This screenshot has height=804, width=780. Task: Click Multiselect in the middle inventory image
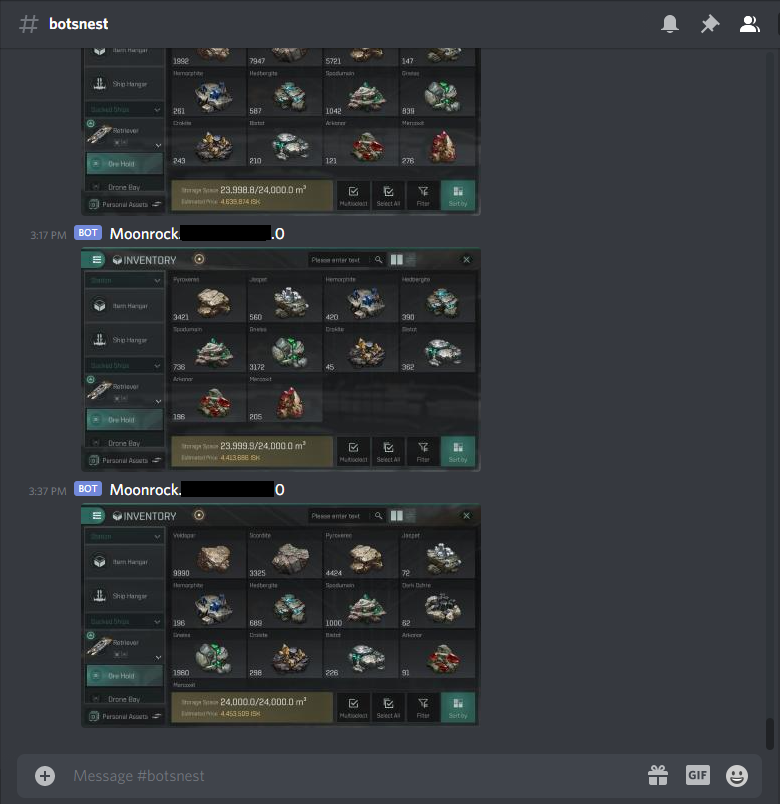pyautogui.click(x=353, y=452)
